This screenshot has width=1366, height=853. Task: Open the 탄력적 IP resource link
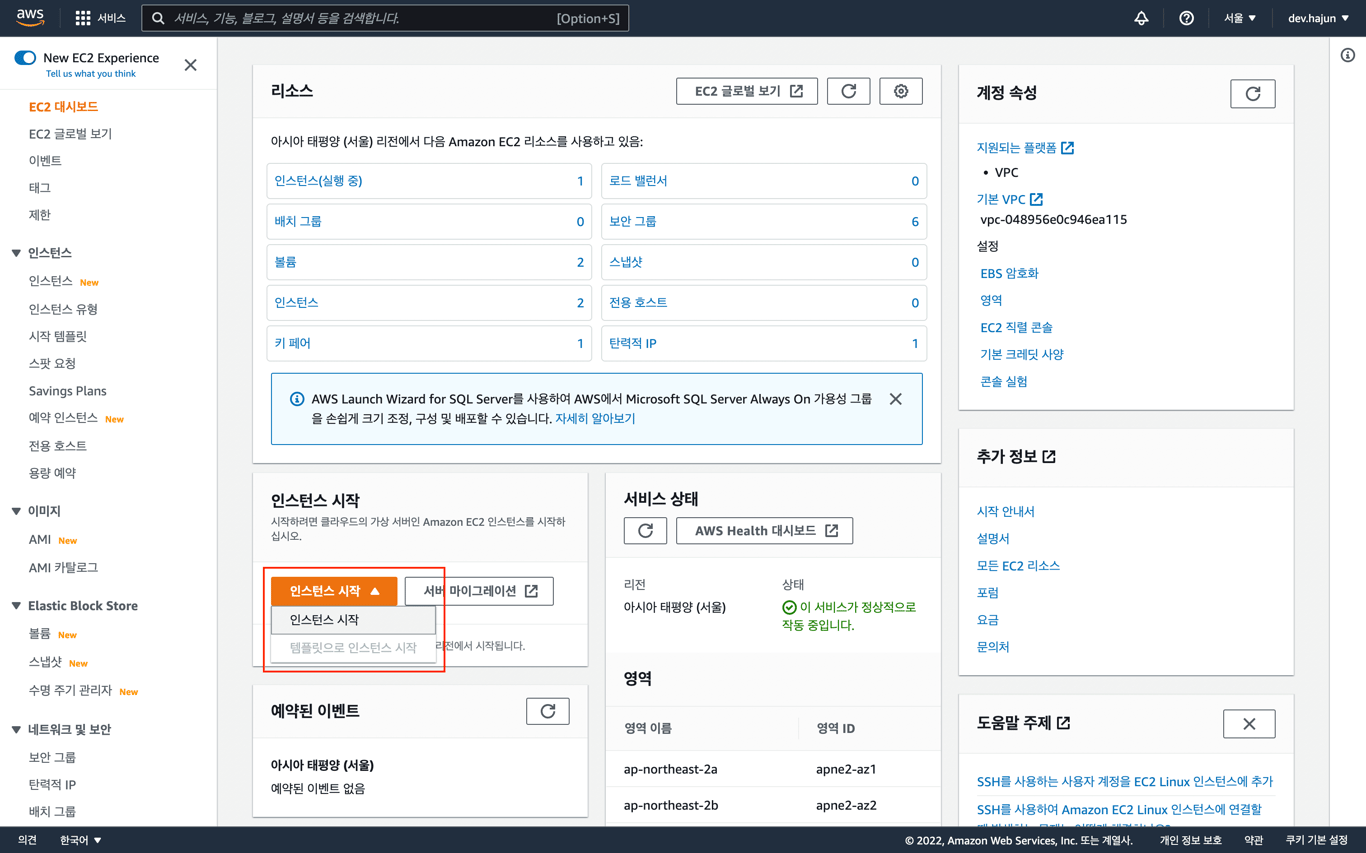[x=633, y=343]
